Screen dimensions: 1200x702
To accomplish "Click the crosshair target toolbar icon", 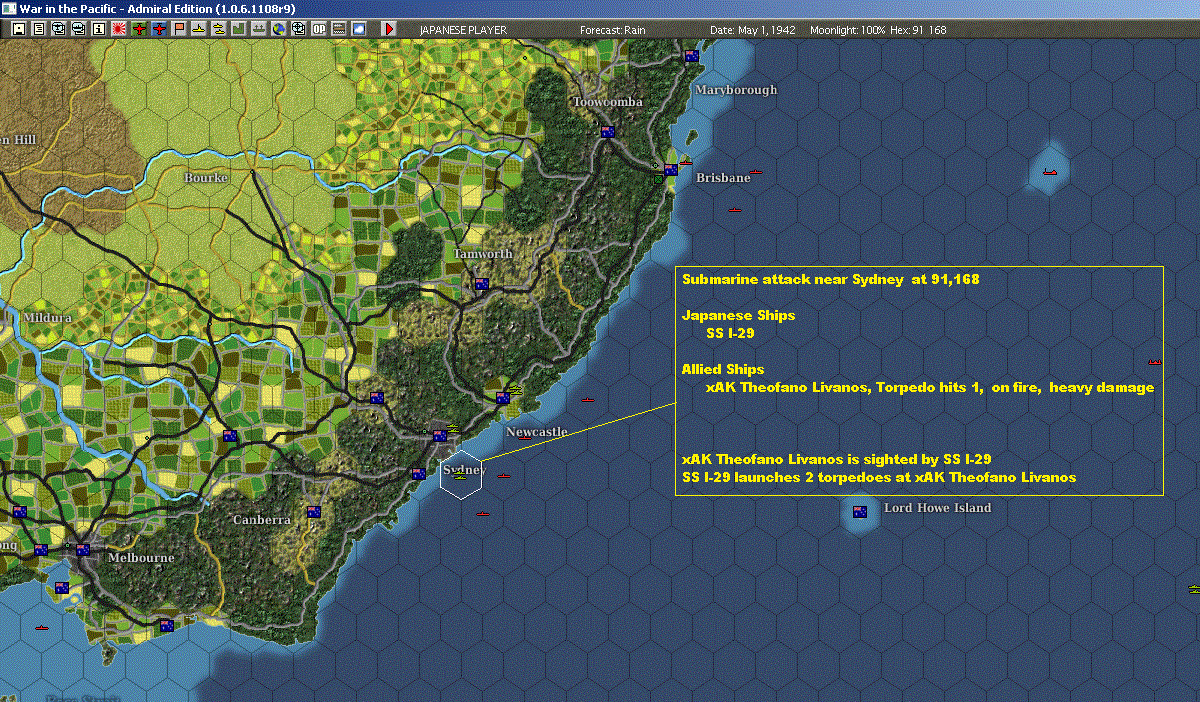I will click(298, 29).
